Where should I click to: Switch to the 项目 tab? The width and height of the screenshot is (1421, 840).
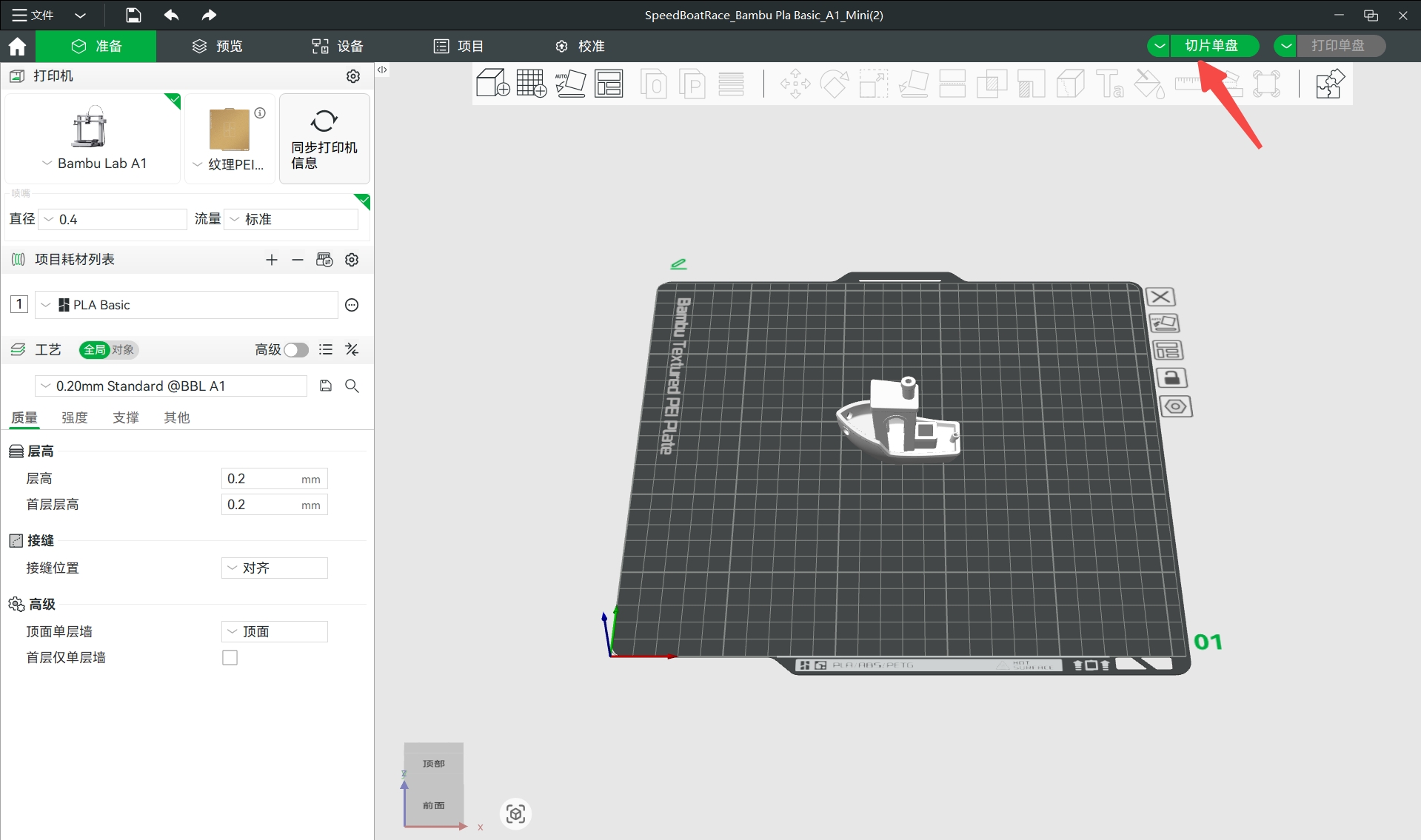coord(458,46)
